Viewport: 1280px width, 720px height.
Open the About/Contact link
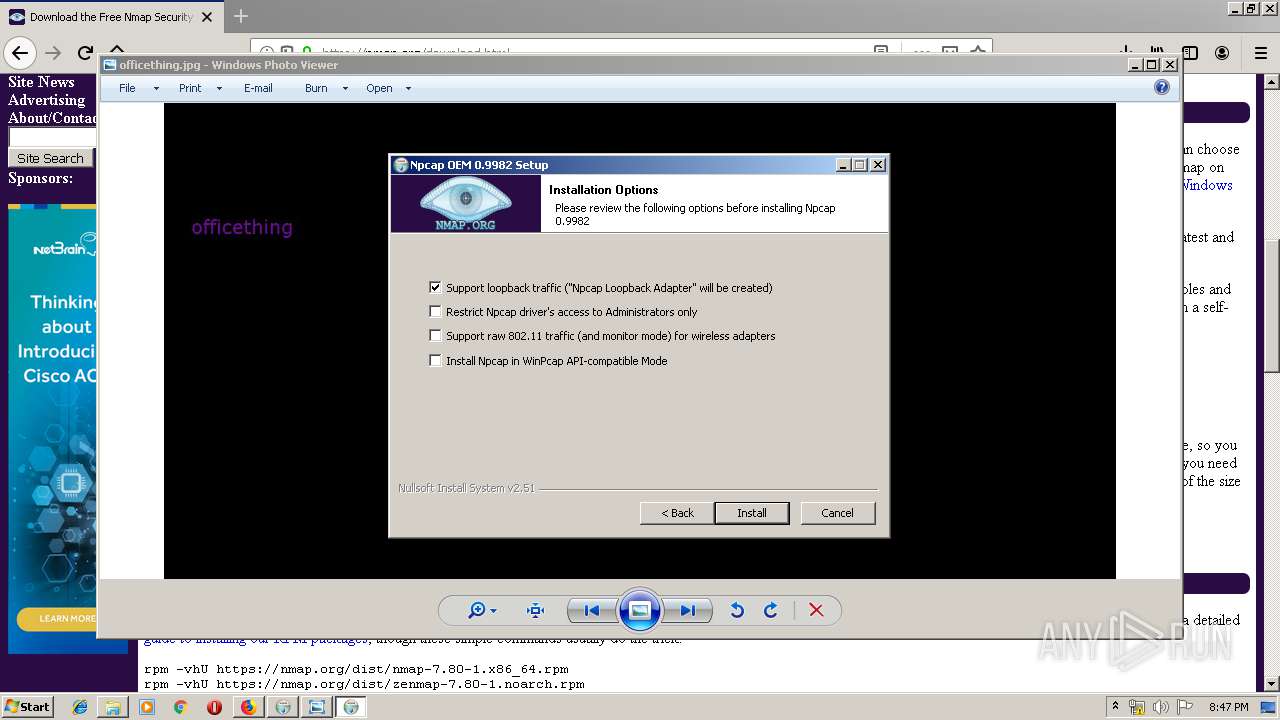click(x=52, y=118)
